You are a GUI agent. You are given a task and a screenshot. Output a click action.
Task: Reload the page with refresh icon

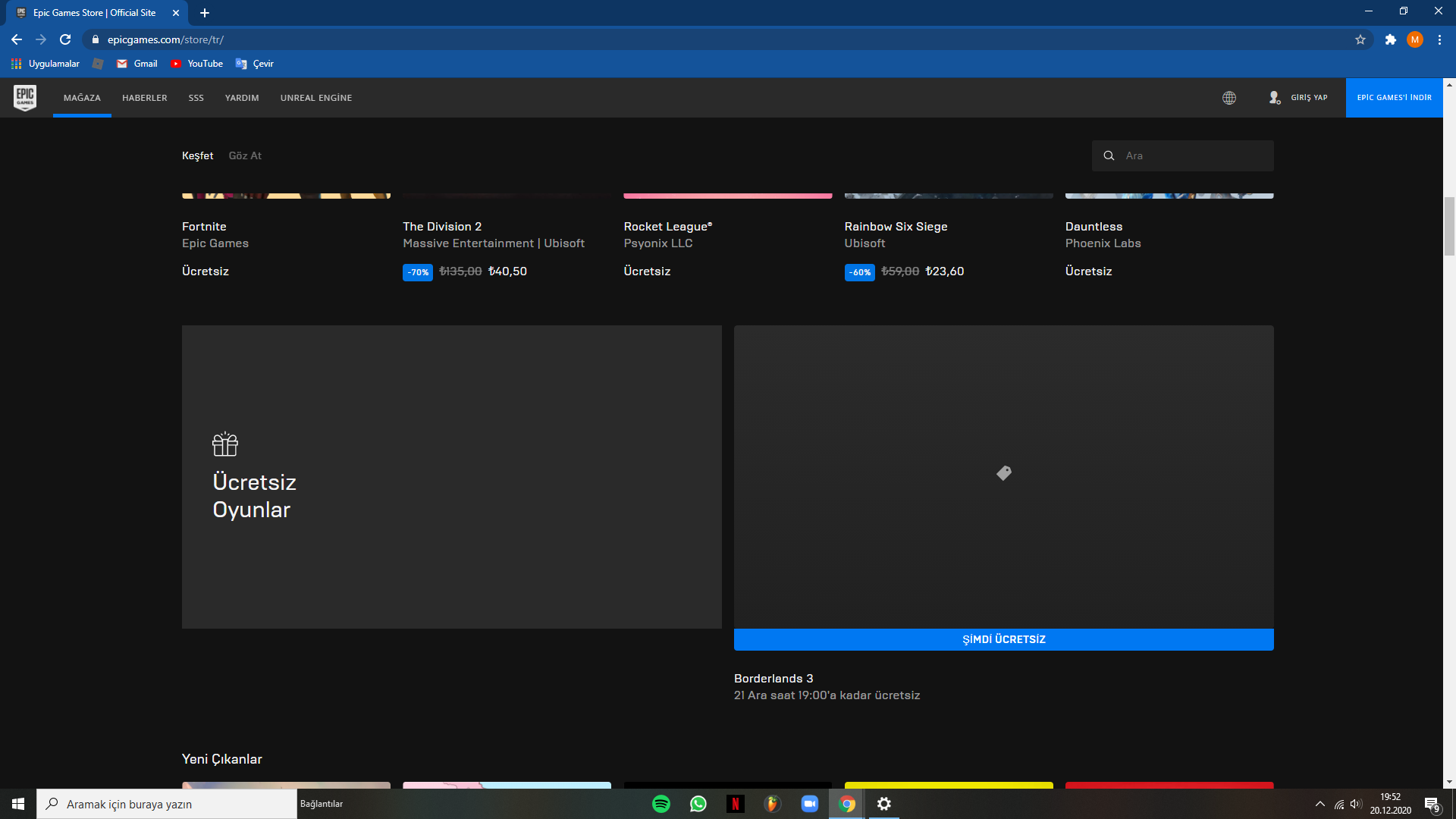tap(65, 39)
